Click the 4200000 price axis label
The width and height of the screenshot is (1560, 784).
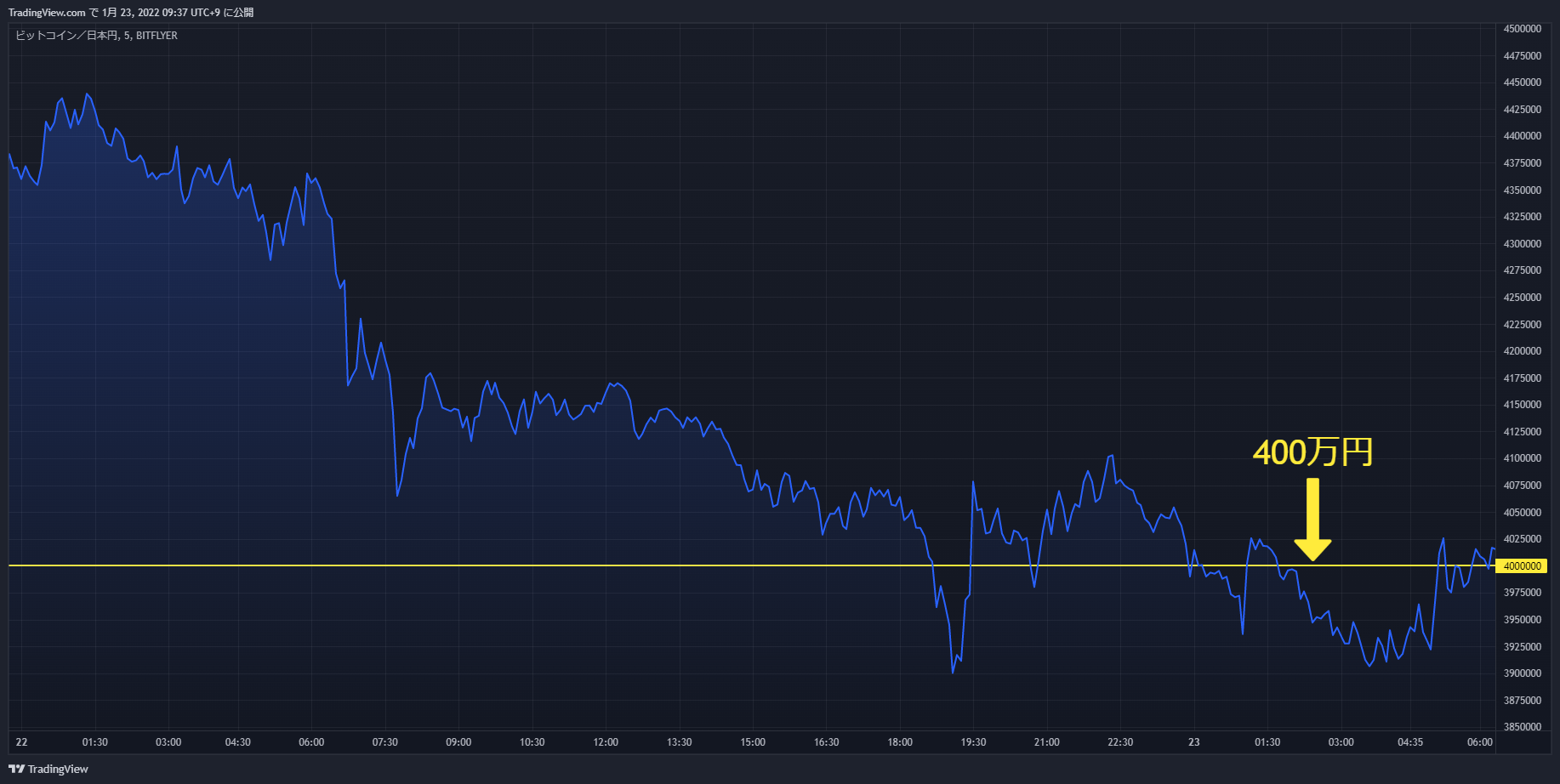coord(1522,351)
